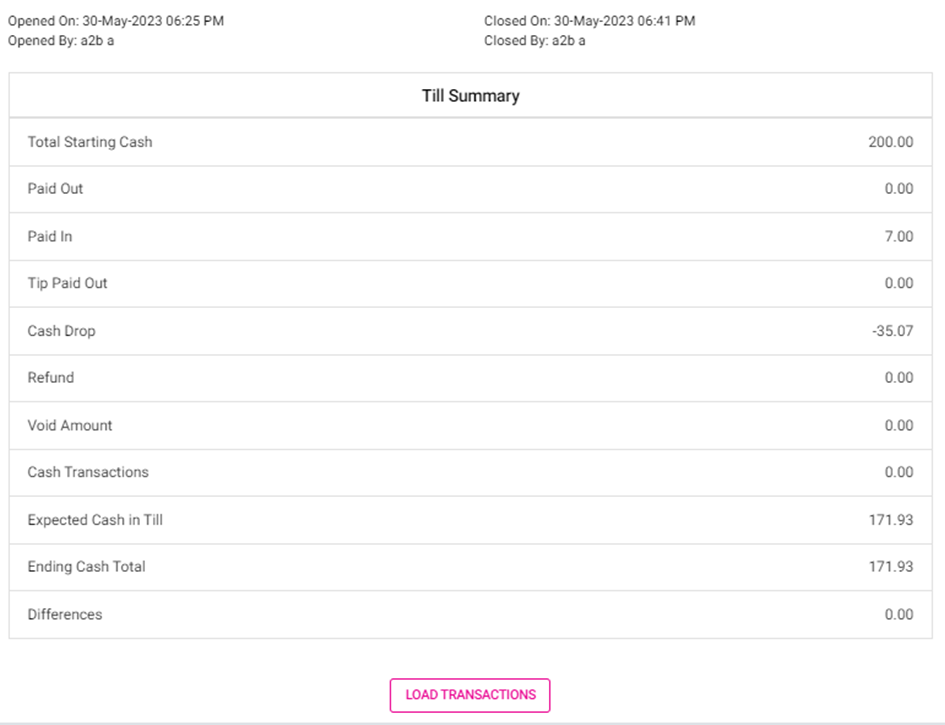
Task: Click the 200.00 starting cash value
Action: click(890, 142)
